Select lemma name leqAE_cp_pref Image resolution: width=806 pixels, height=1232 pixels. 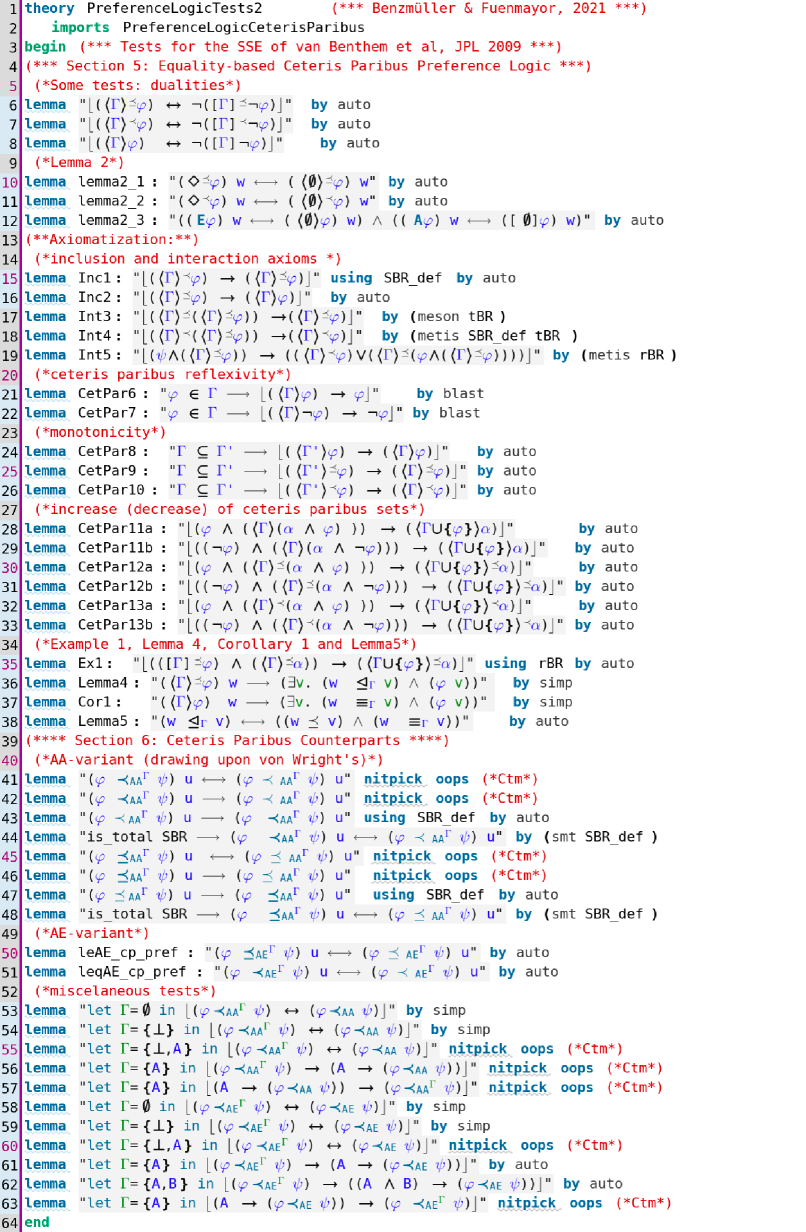137,971
